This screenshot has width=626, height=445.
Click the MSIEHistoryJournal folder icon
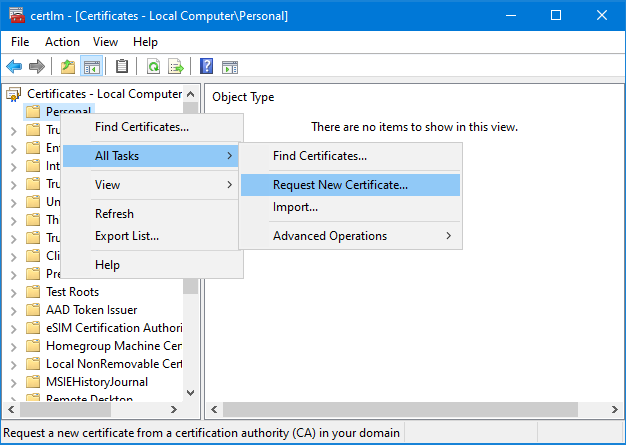(33, 382)
